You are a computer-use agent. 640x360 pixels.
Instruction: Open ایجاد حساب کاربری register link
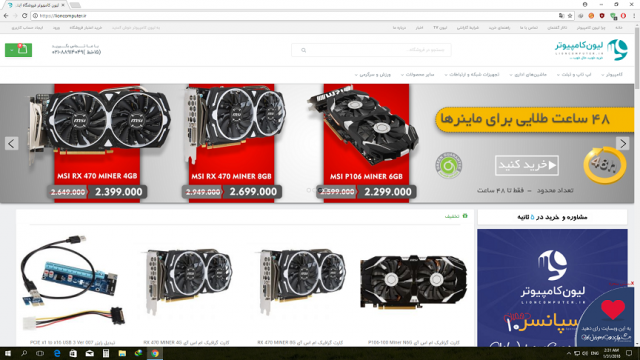point(27,28)
